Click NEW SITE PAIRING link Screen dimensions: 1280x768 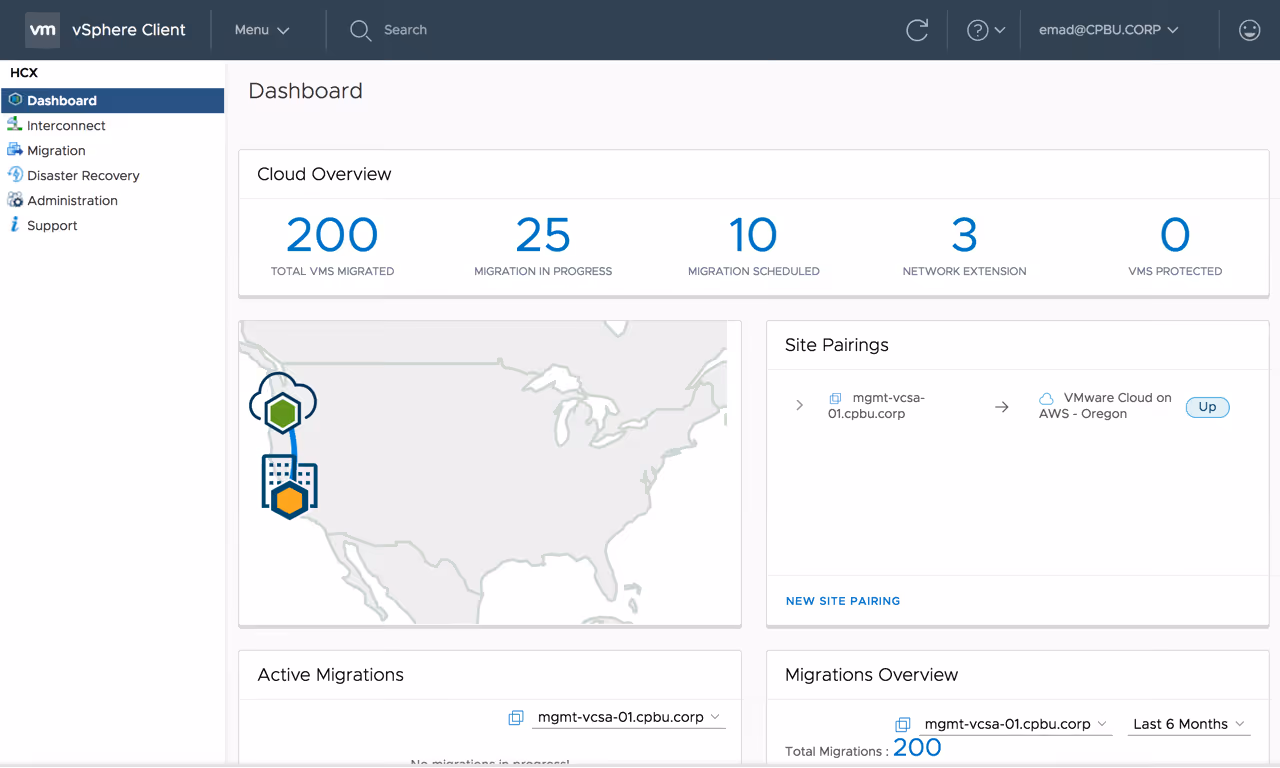843,601
